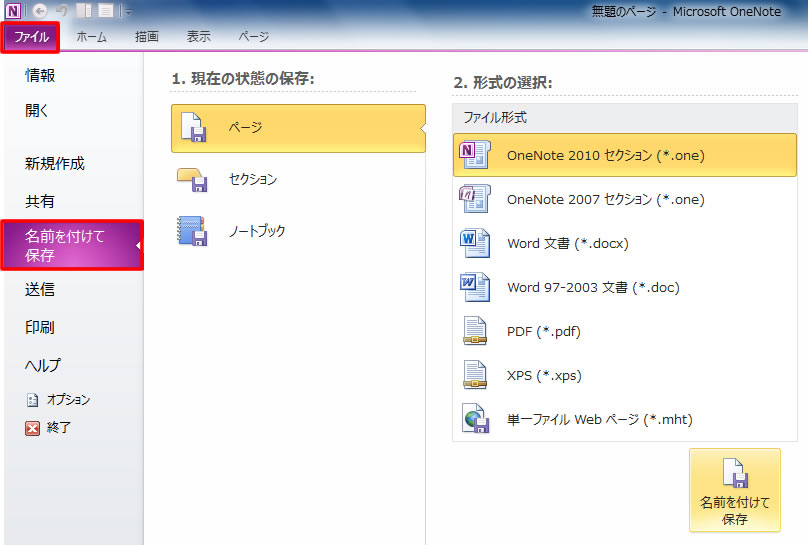
Task: Click the Dock to Desktop icon
Action: click(84, 10)
